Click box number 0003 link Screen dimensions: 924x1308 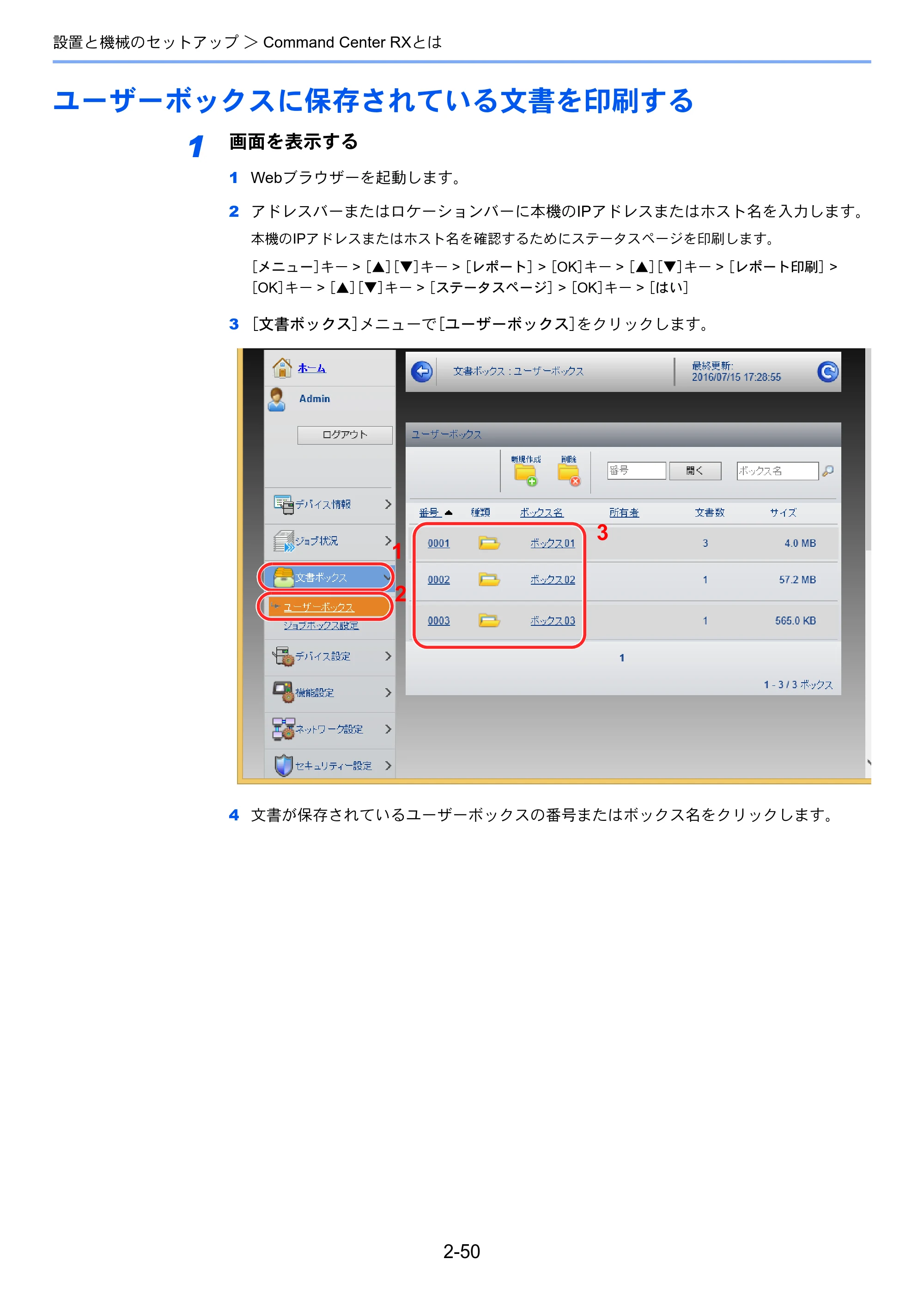438,621
